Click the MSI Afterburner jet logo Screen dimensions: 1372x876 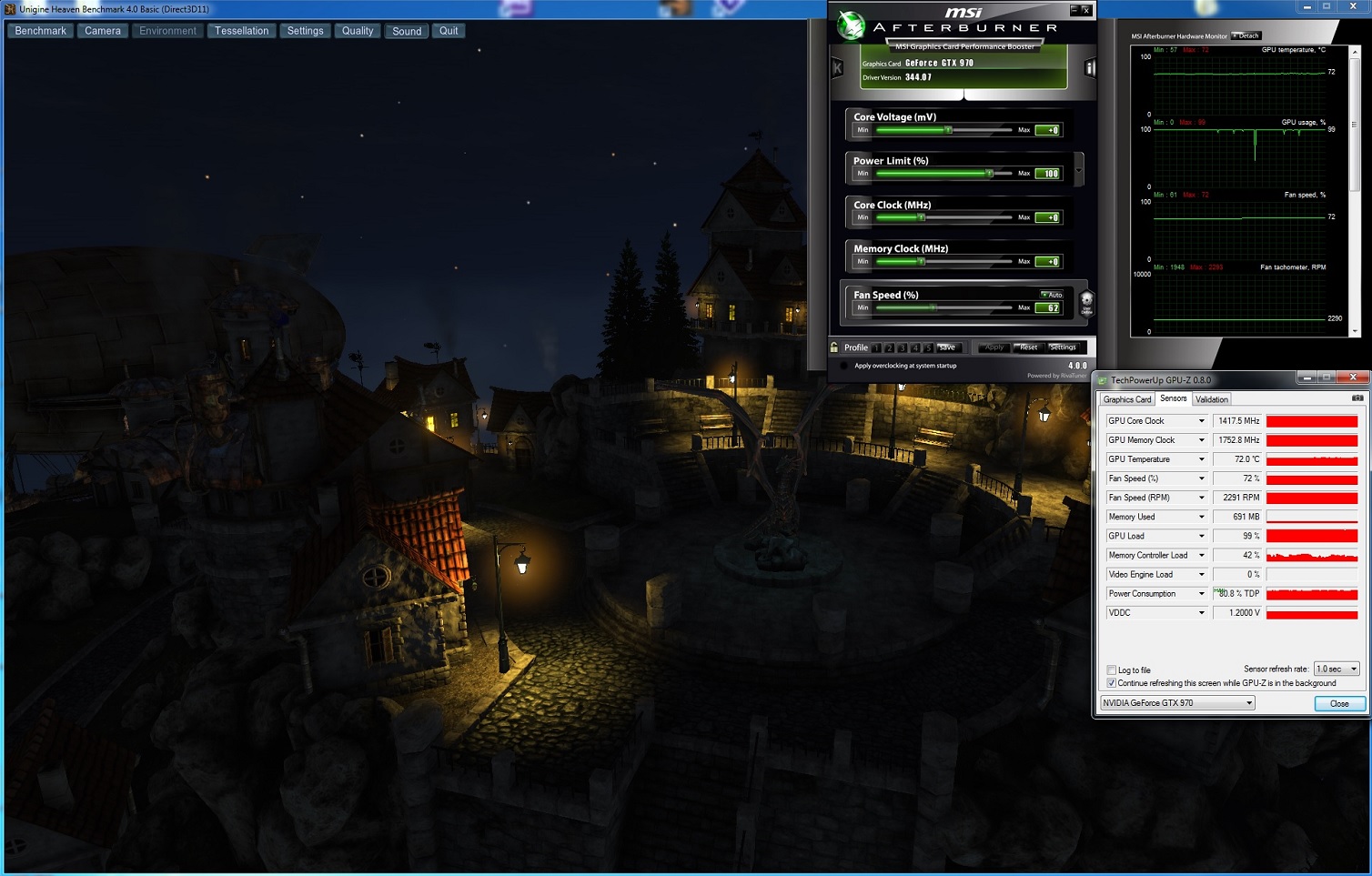coord(851,25)
